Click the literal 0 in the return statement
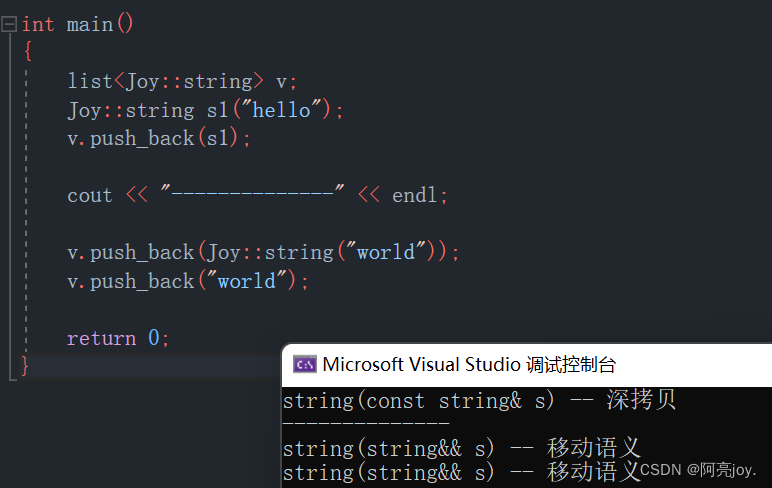 coord(154,338)
